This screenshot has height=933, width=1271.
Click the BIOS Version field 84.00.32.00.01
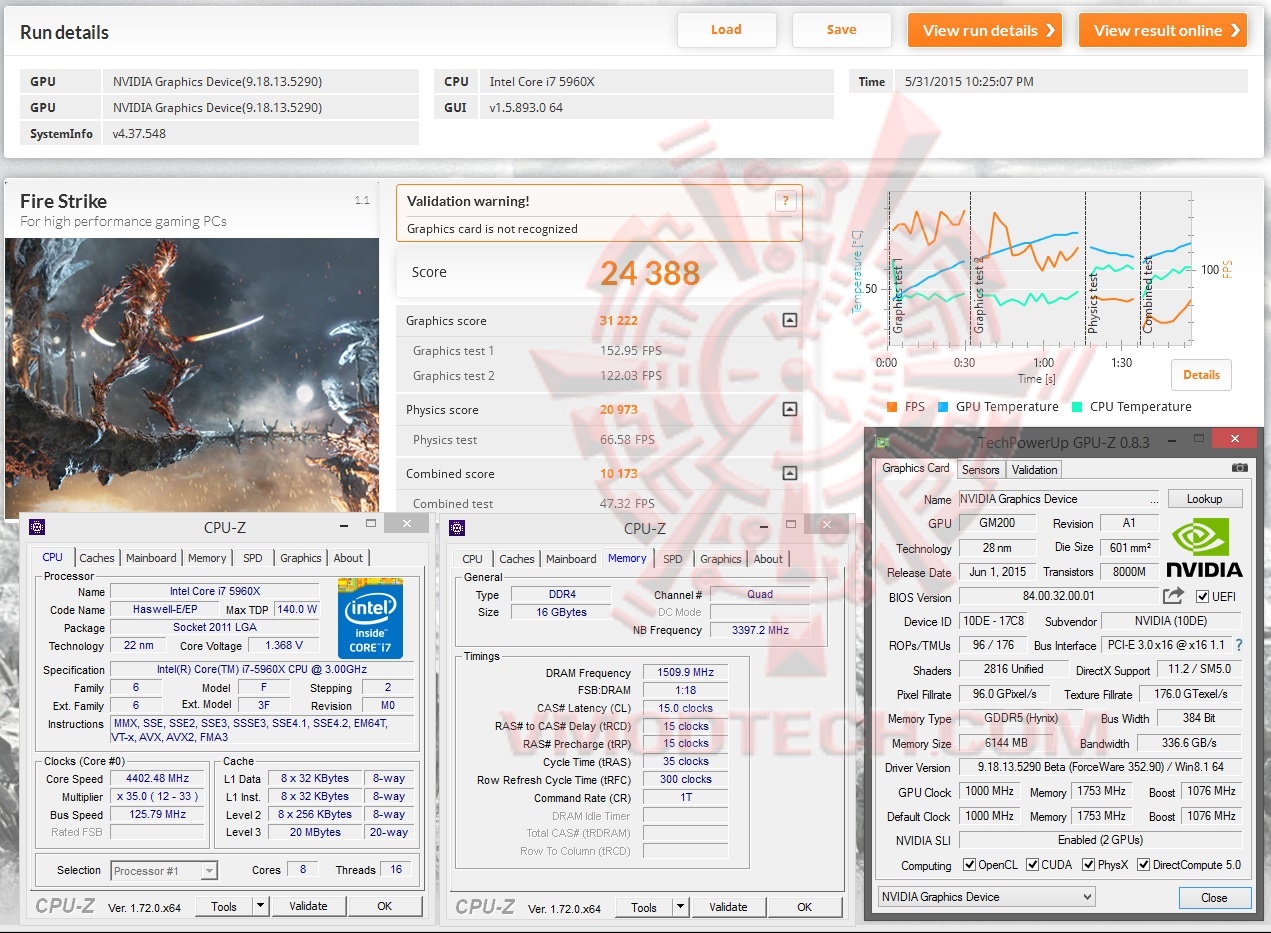click(1059, 596)
